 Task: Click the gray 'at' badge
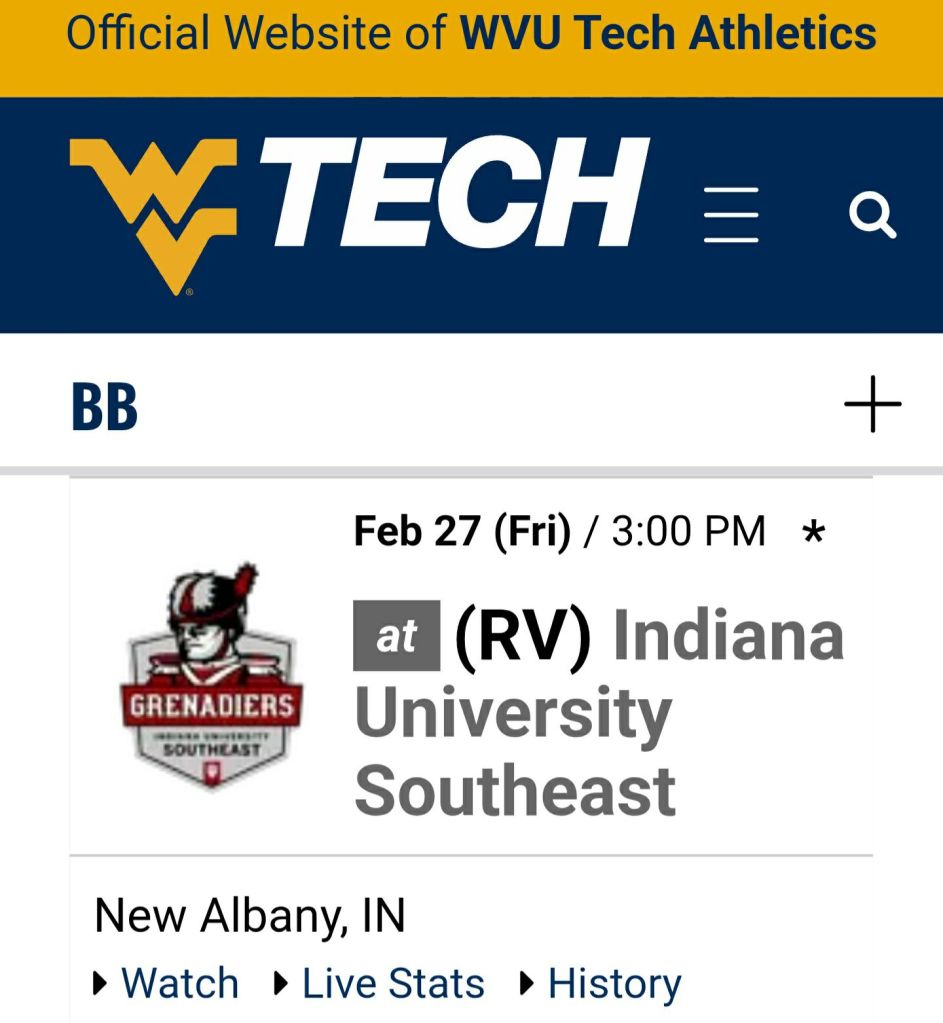[396, 636]
